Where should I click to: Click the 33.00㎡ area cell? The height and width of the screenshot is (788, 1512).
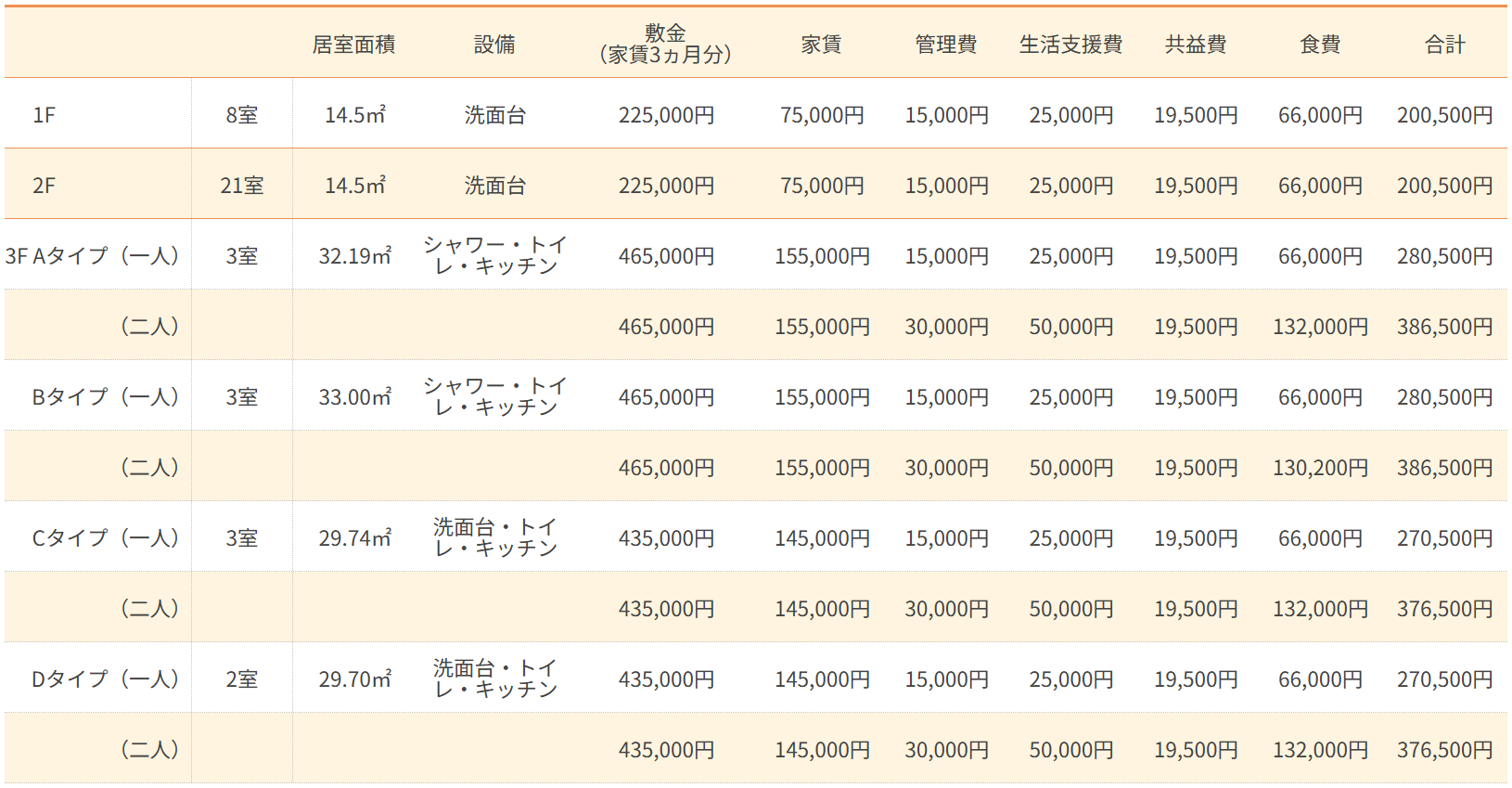tap(354, 397)
